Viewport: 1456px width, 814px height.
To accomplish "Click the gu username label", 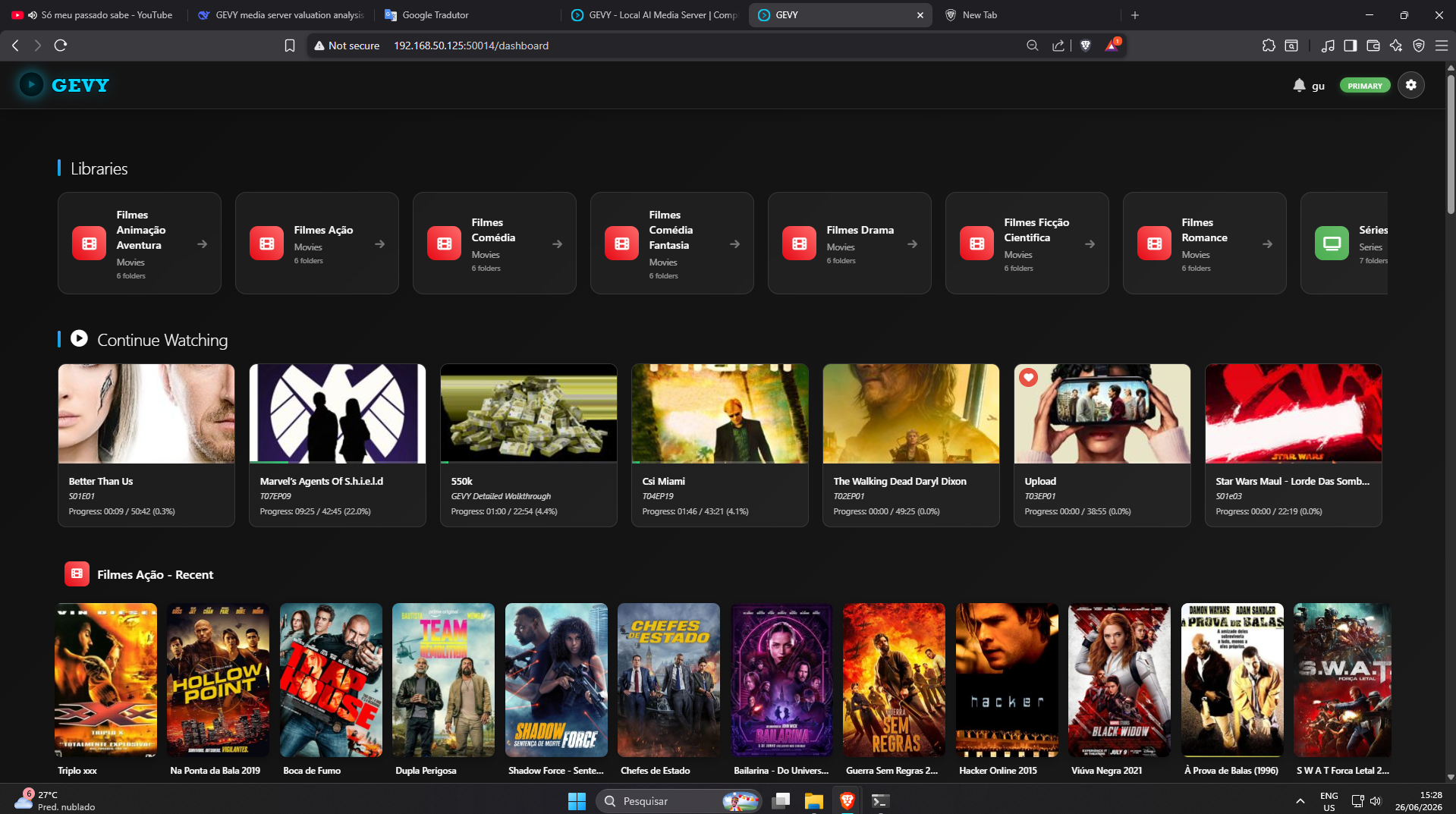I will click(1318, 86).
